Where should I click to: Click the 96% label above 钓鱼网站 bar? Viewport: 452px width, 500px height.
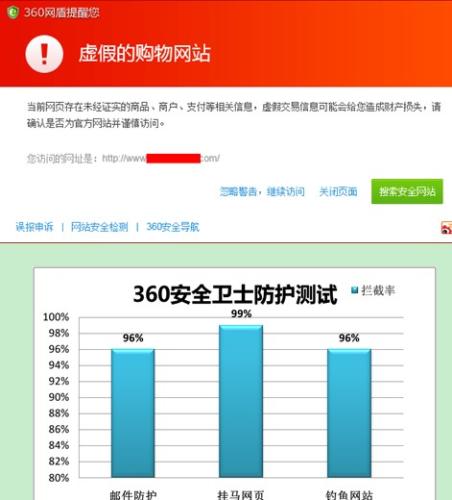pyautogui.click(x=349, y=338)
